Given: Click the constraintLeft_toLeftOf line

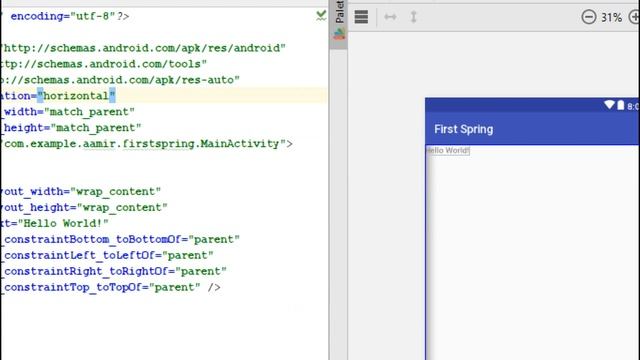Looking at the screenshot, I should 107,255.
